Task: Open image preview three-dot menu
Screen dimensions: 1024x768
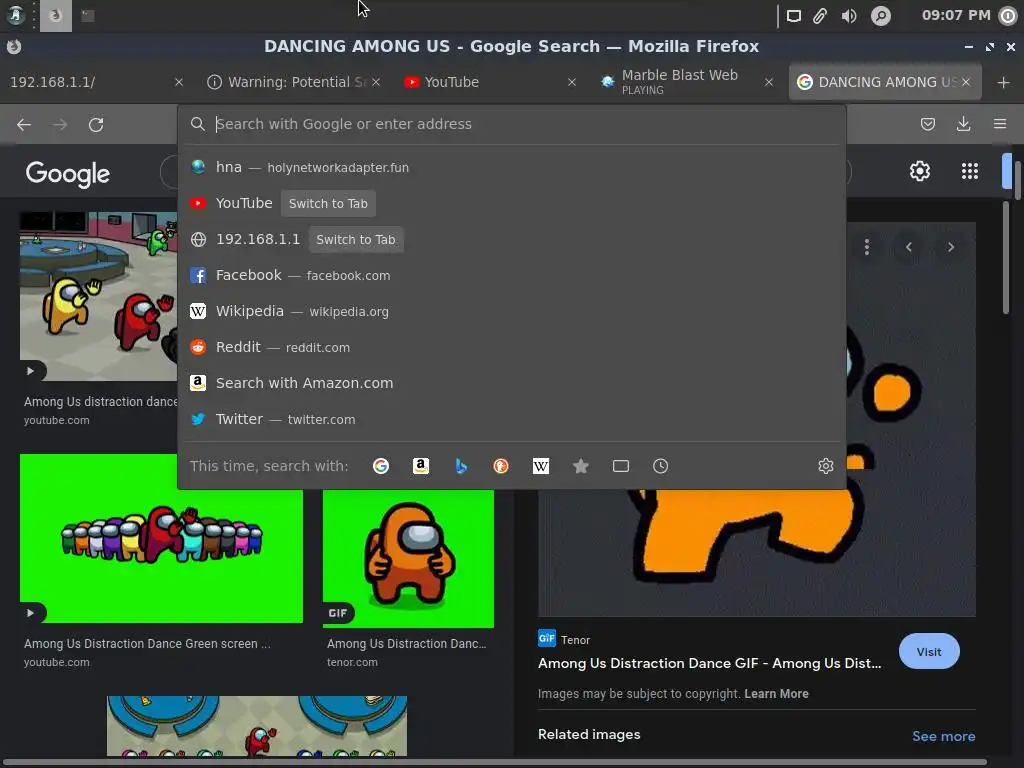Action: pyautogui.click(x=867, y=247)
